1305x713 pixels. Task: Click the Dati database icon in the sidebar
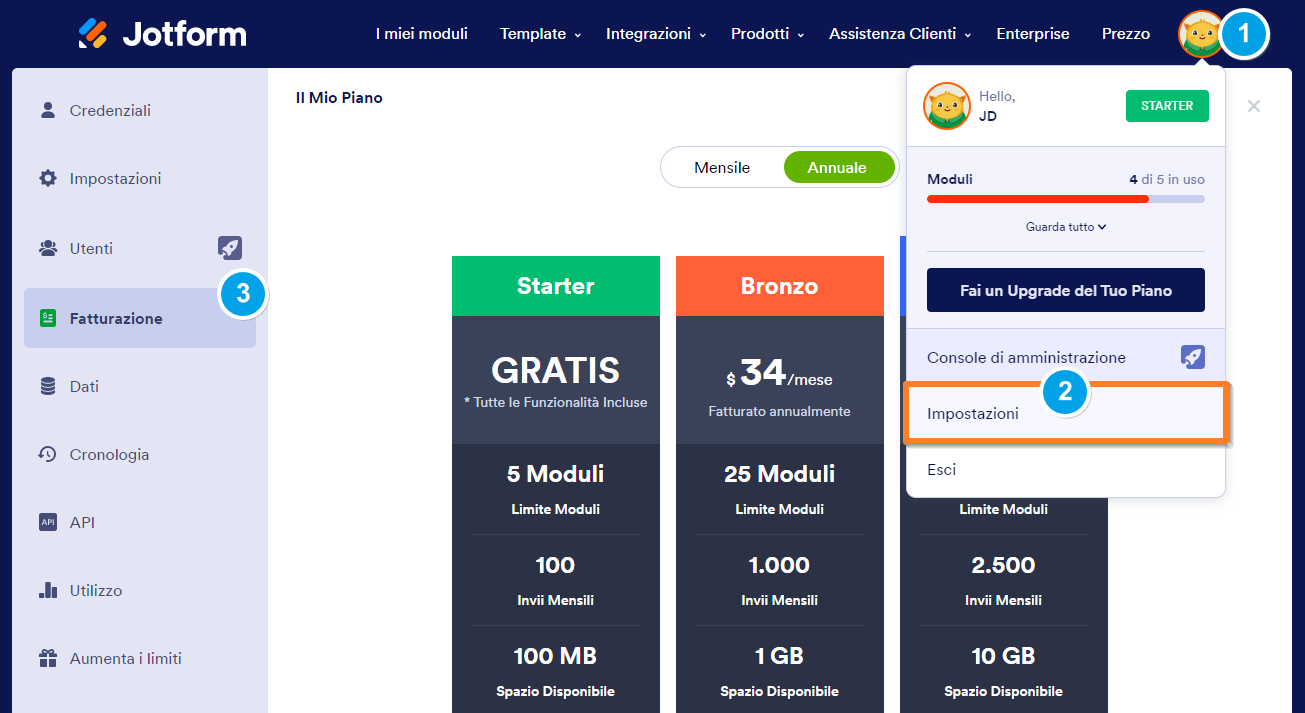click(x=48, y=386)
